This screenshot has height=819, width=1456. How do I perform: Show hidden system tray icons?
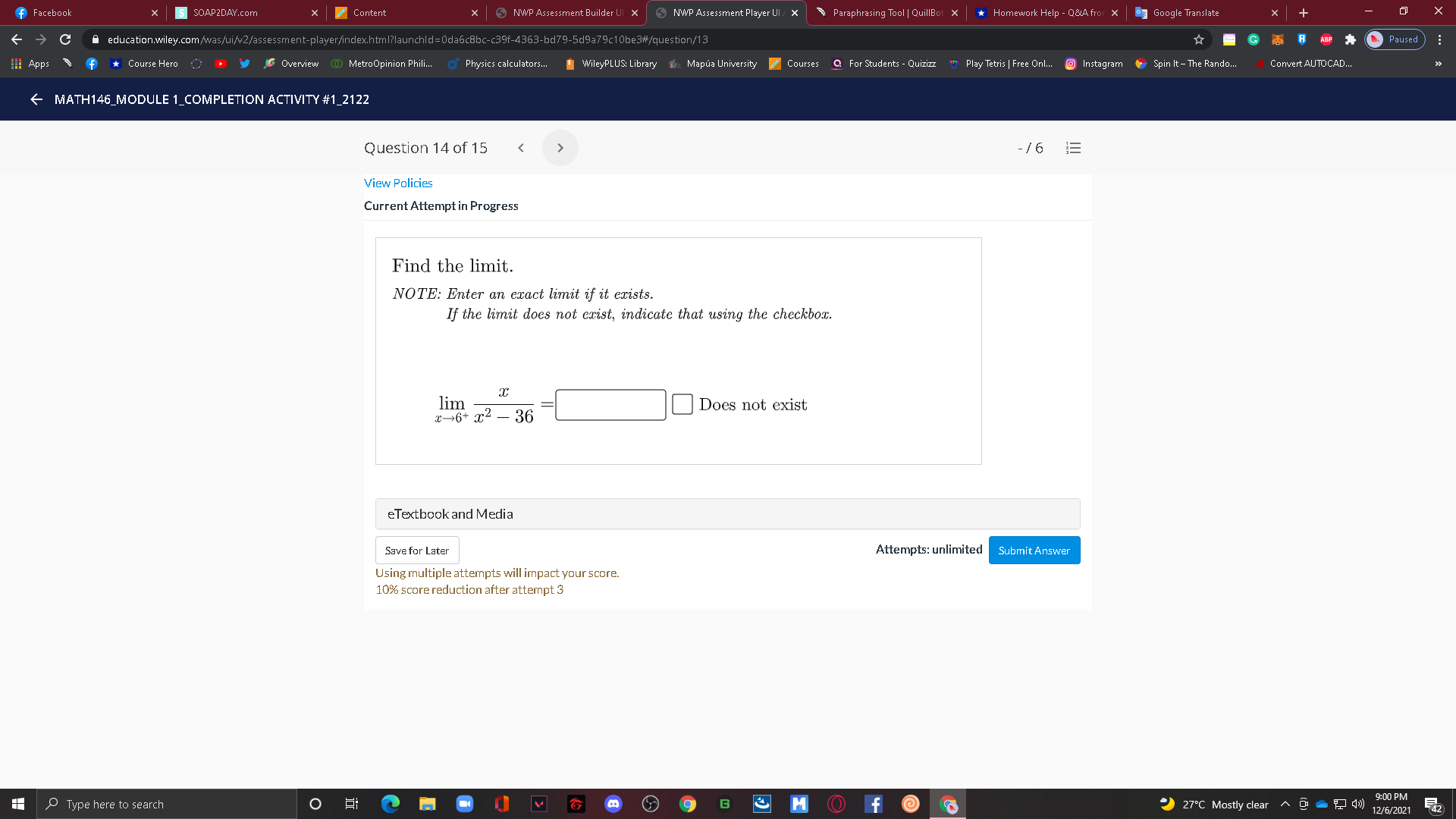pos(1285,804)
